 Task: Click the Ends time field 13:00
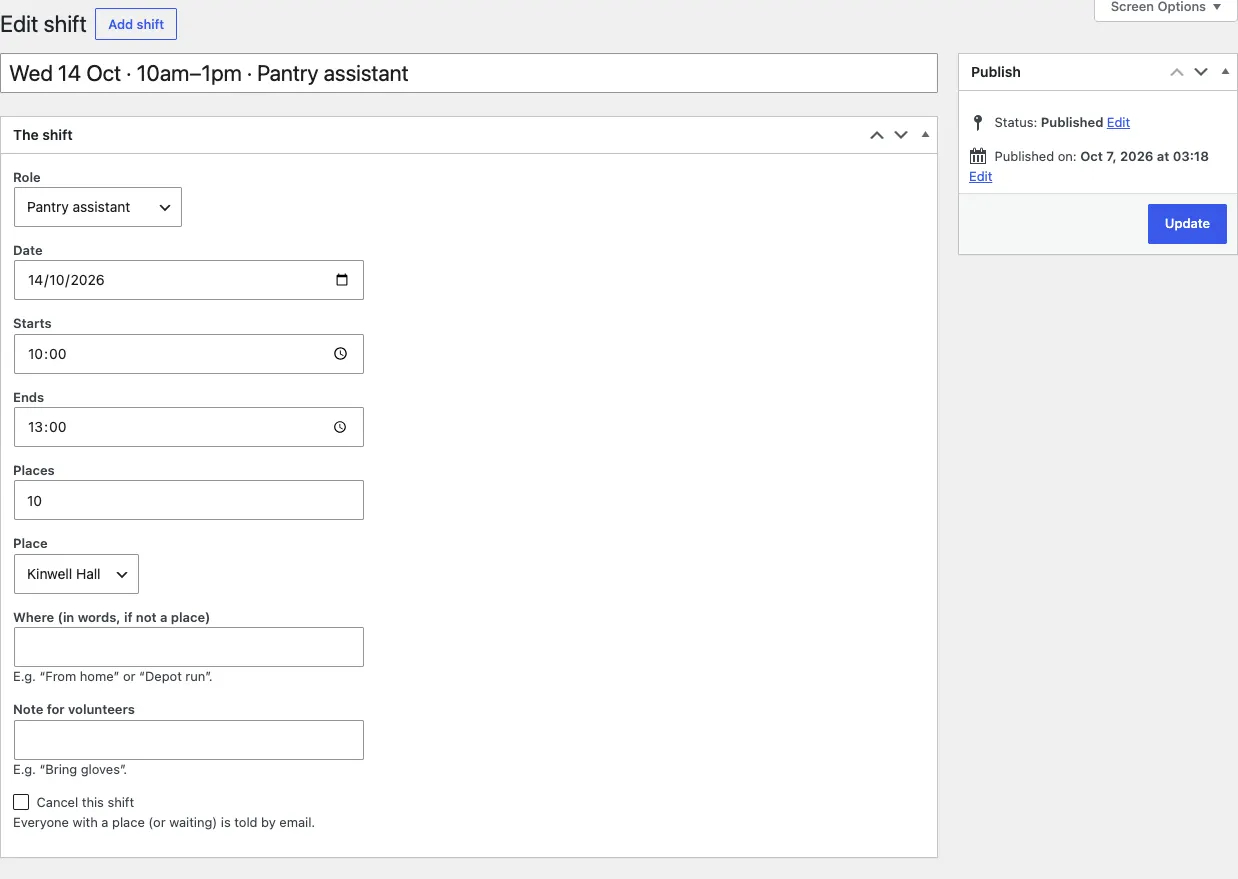(189, 427)
